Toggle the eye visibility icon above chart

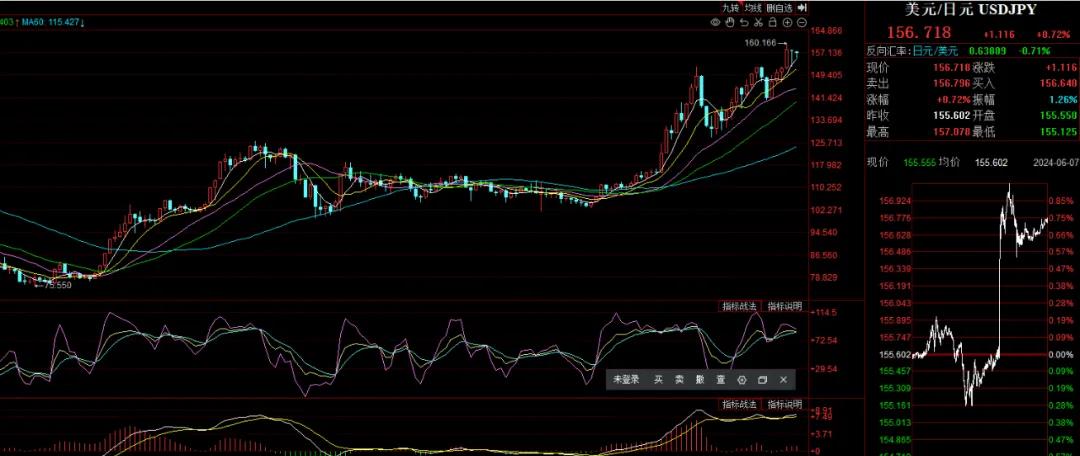click(x=715, y=22)
